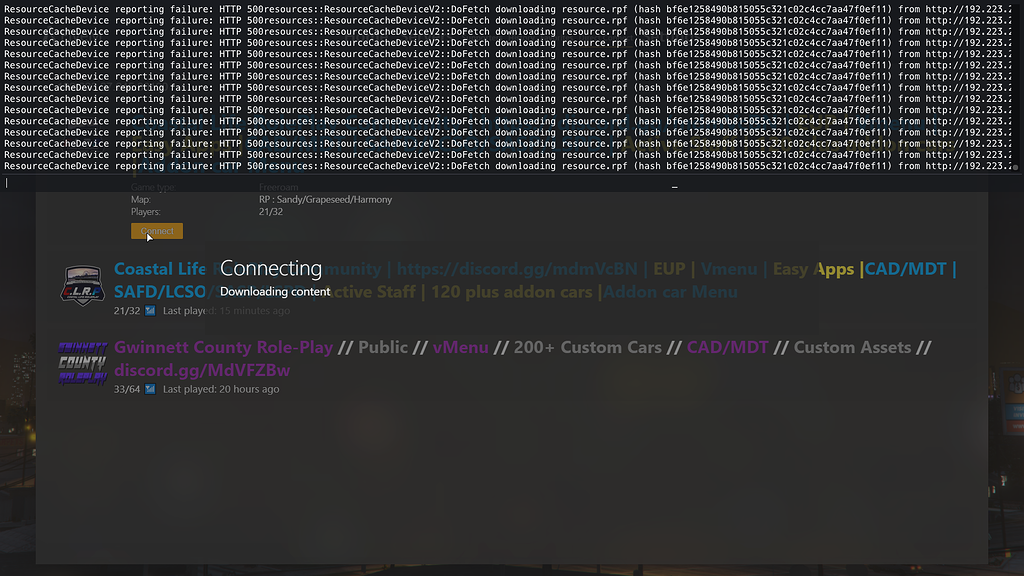Screen dimensions: 1024x576
Task: Click the 'Map:' label
Action: click(x=140, y=200)
